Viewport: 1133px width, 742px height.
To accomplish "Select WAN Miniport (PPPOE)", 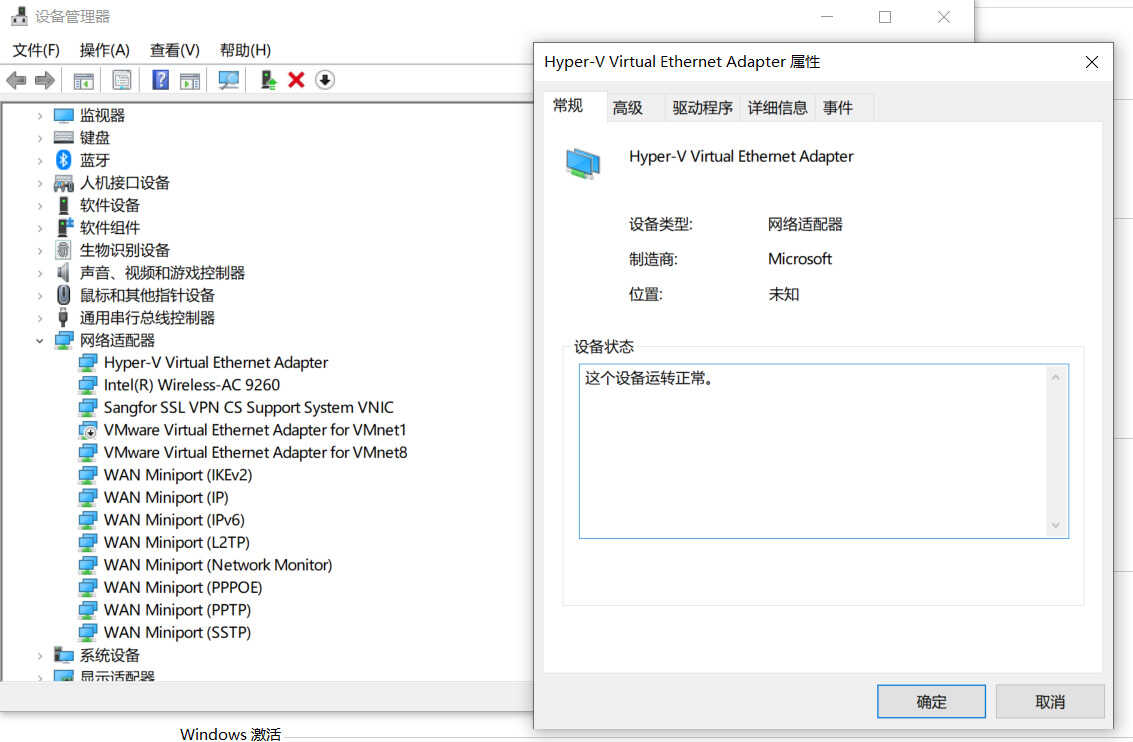I will tap(183, 587).
